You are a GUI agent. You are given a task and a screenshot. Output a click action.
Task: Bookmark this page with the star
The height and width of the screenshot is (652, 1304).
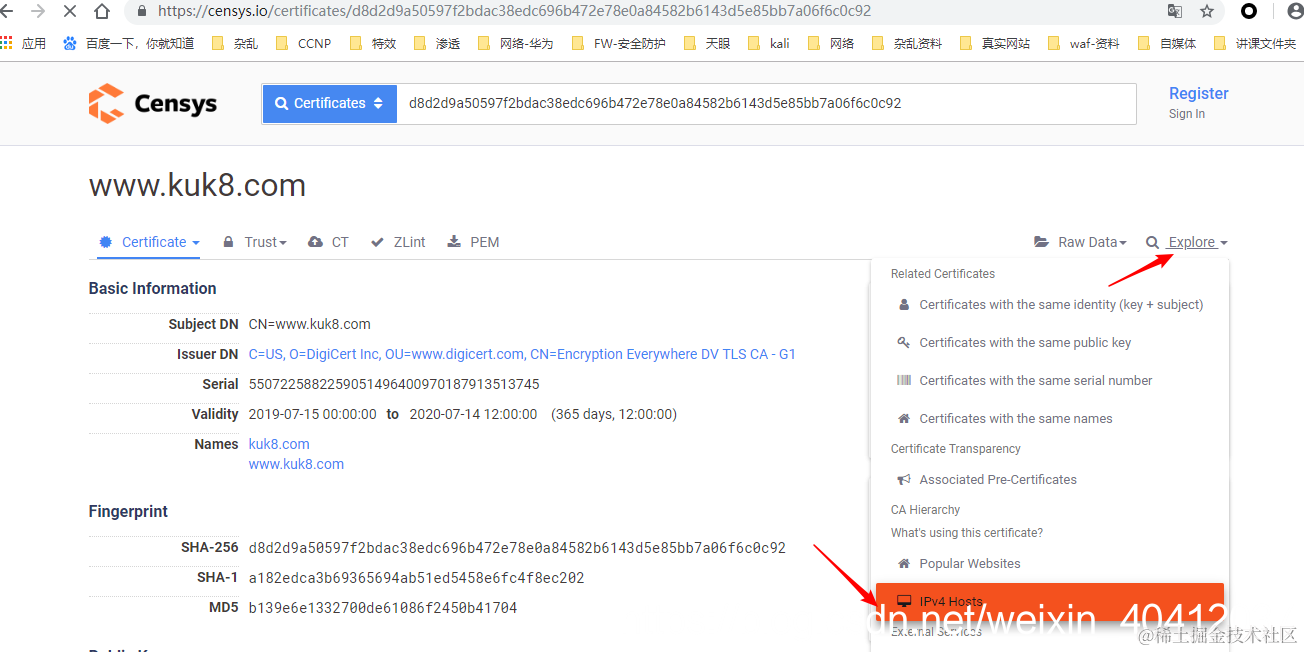coord(1207,11)
